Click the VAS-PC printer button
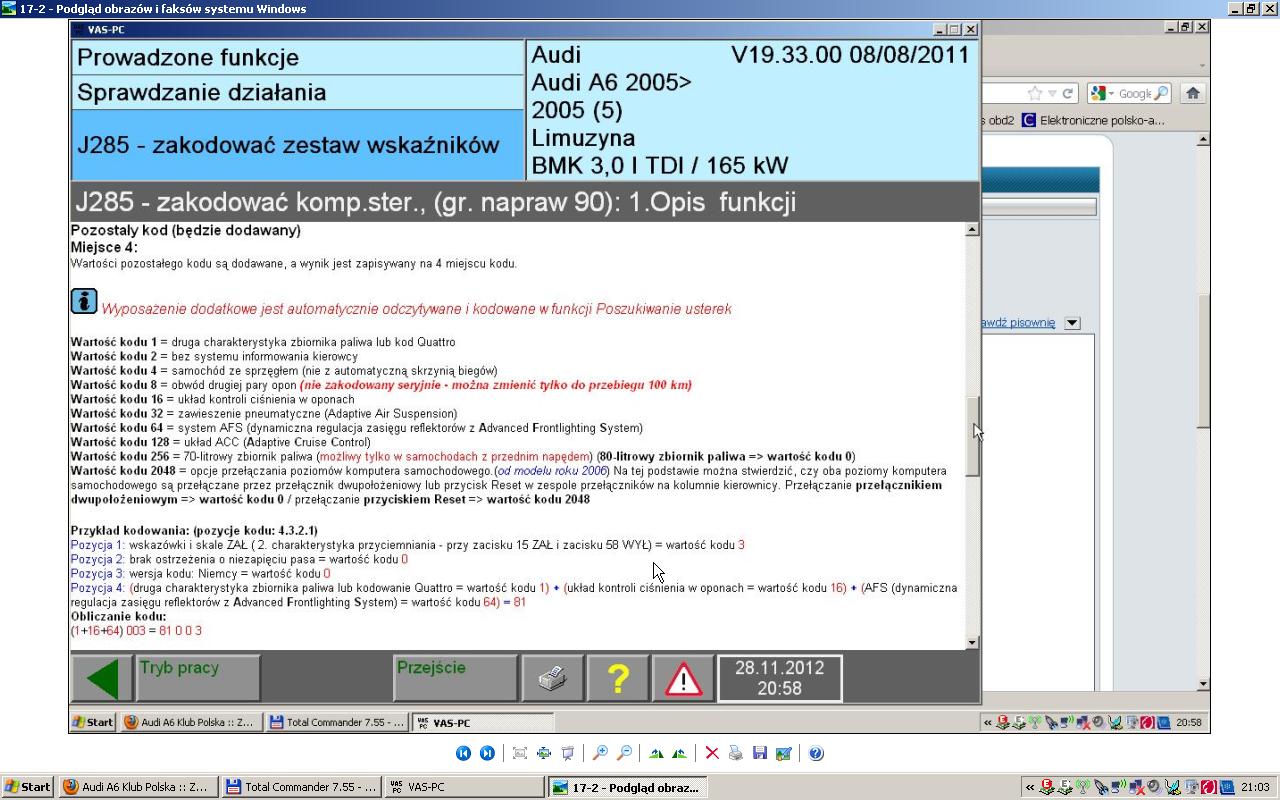1280x800 pixels. coord(553,679)
